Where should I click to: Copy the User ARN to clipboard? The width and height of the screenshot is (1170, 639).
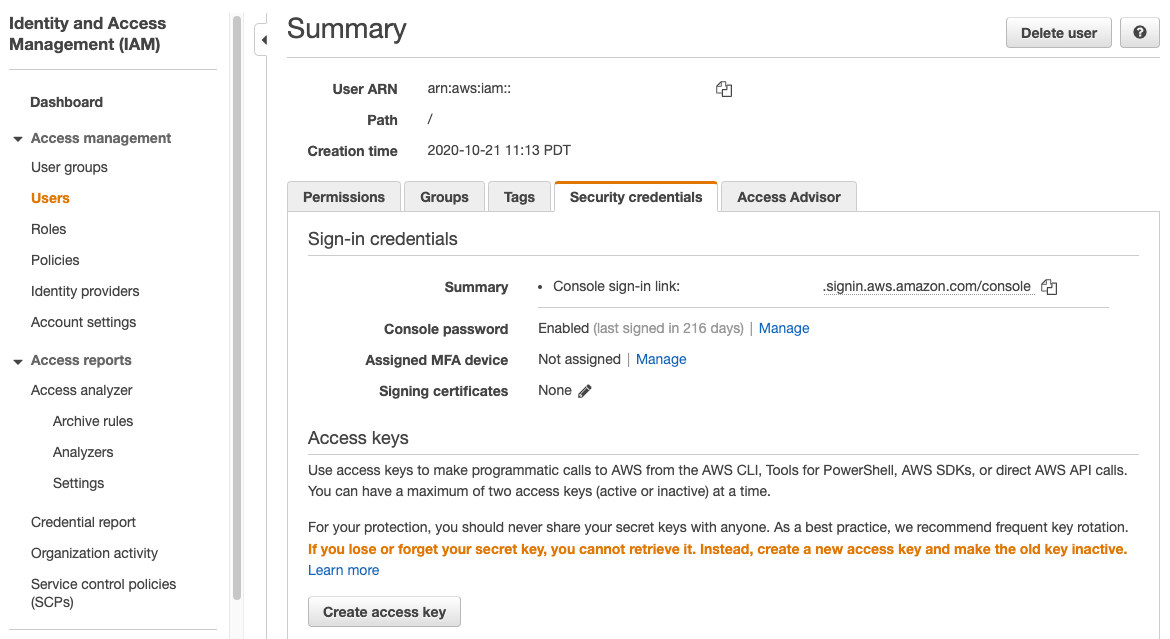coord(724,90)
